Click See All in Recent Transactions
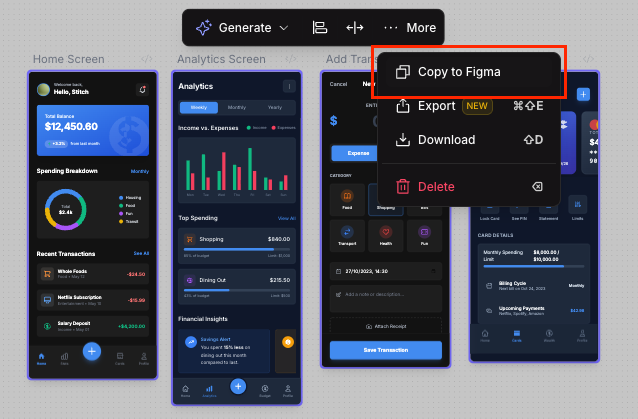 pyautogui.click(x=141, y=253)
